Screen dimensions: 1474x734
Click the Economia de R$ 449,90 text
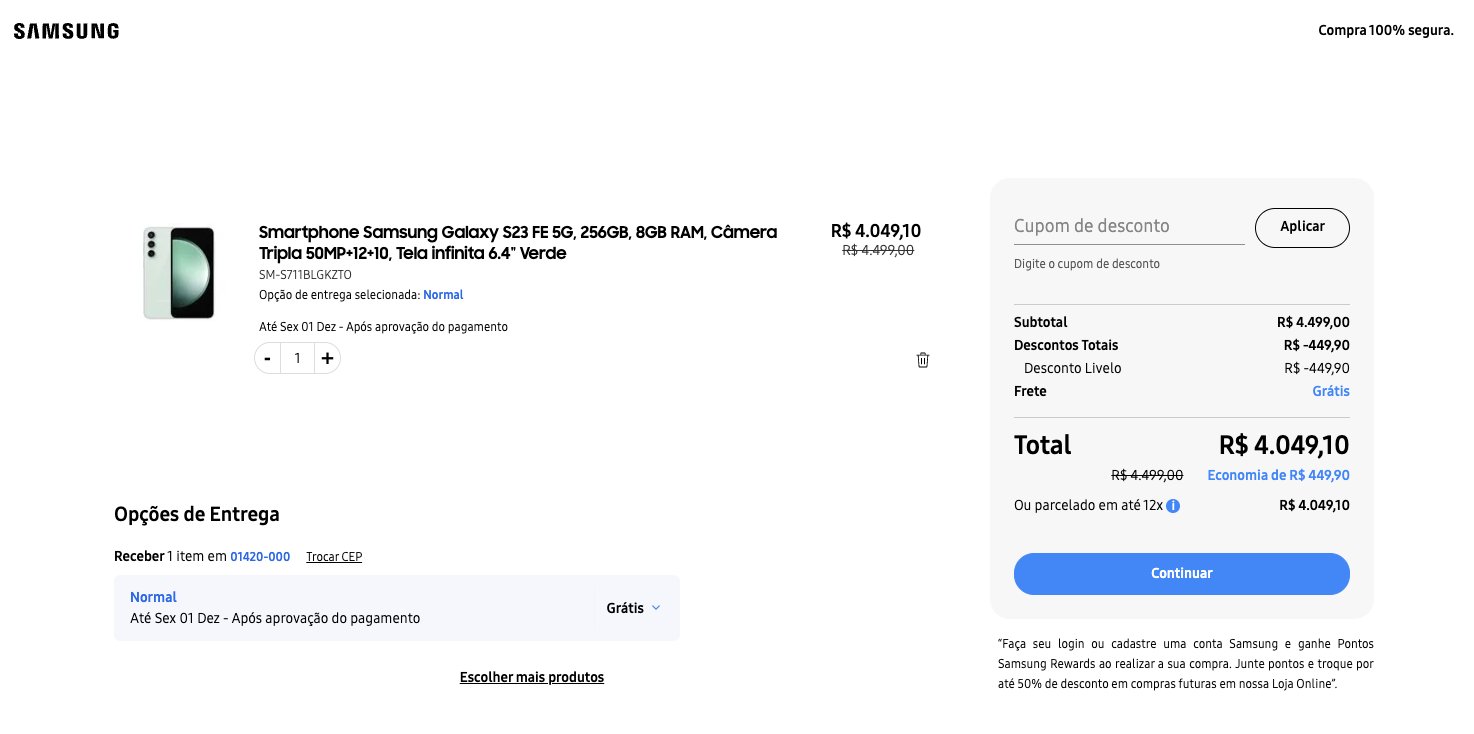pos(1279,476)
